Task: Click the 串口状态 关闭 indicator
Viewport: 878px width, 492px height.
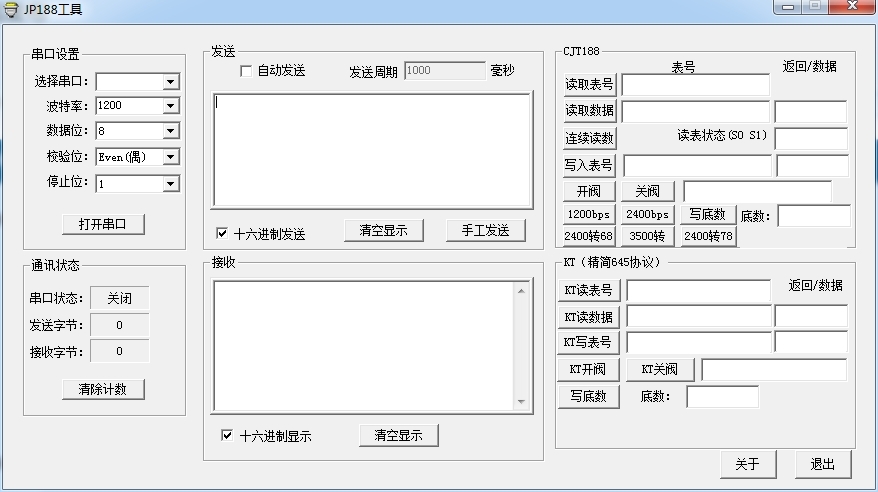Action: [x=120, y=298]
